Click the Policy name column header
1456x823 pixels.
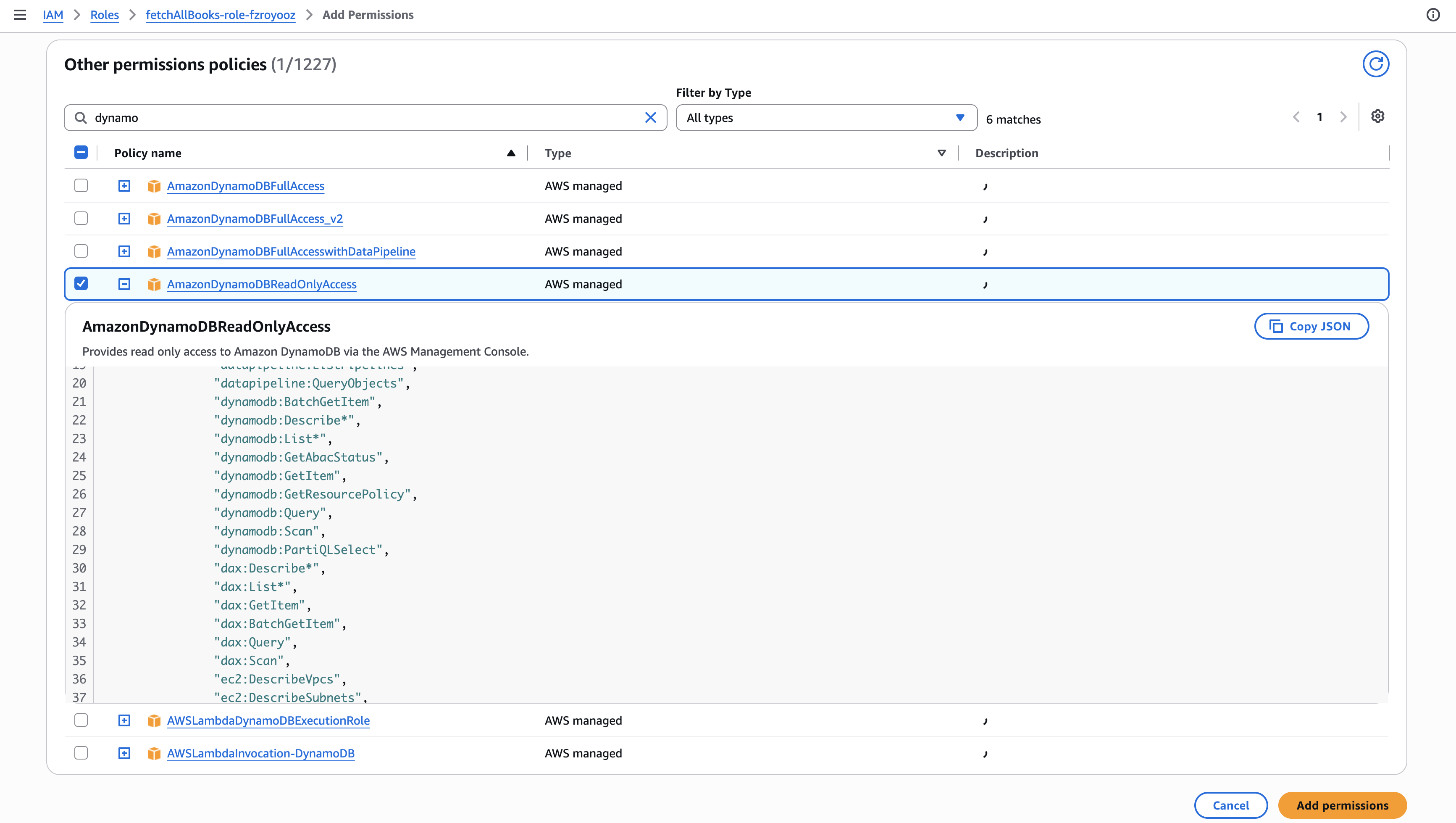pyautogui.click(x=147, y=153)
